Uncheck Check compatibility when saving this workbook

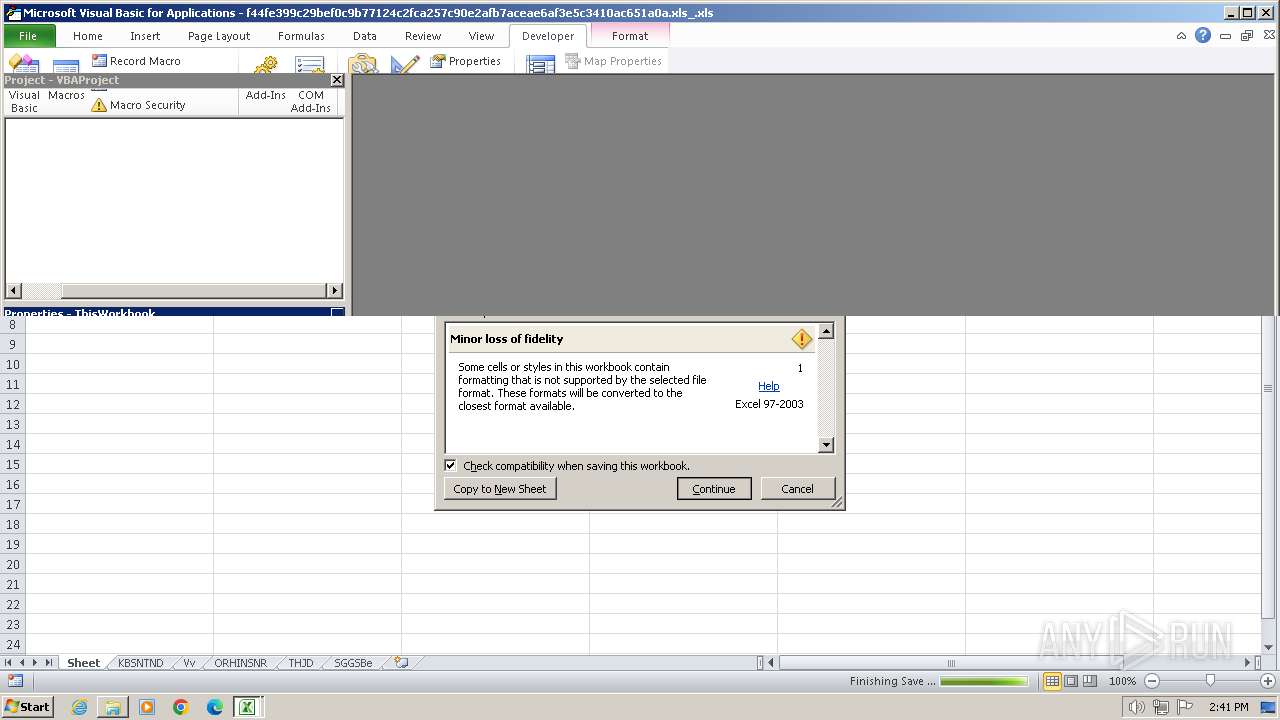point(451,466)
